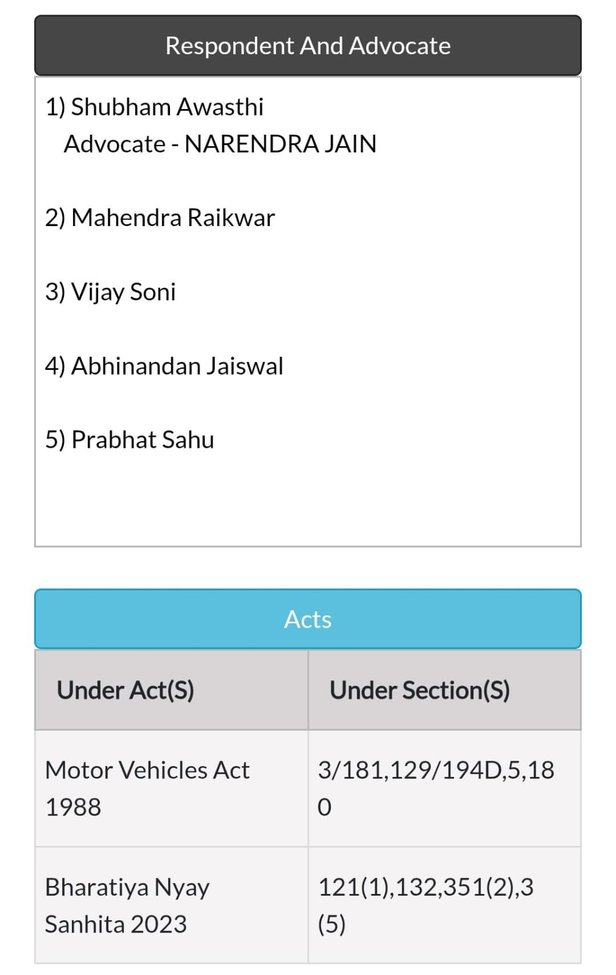The height and width of the screenshot is (975, 616).
Task: Select sections 121(1),132,351(2),3(5) cell
Action: coord(444,905)
